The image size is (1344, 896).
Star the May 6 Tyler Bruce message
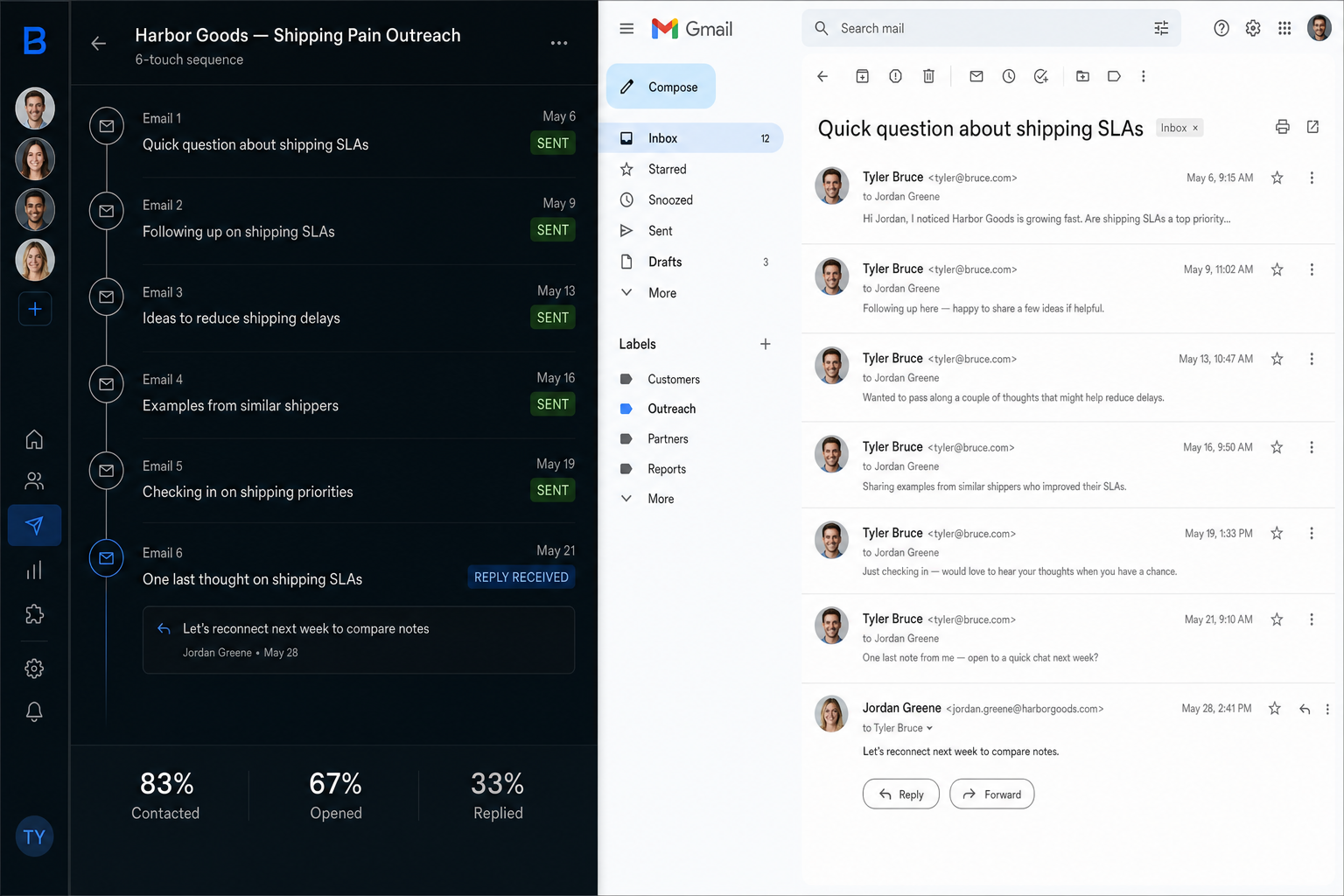1277,178
